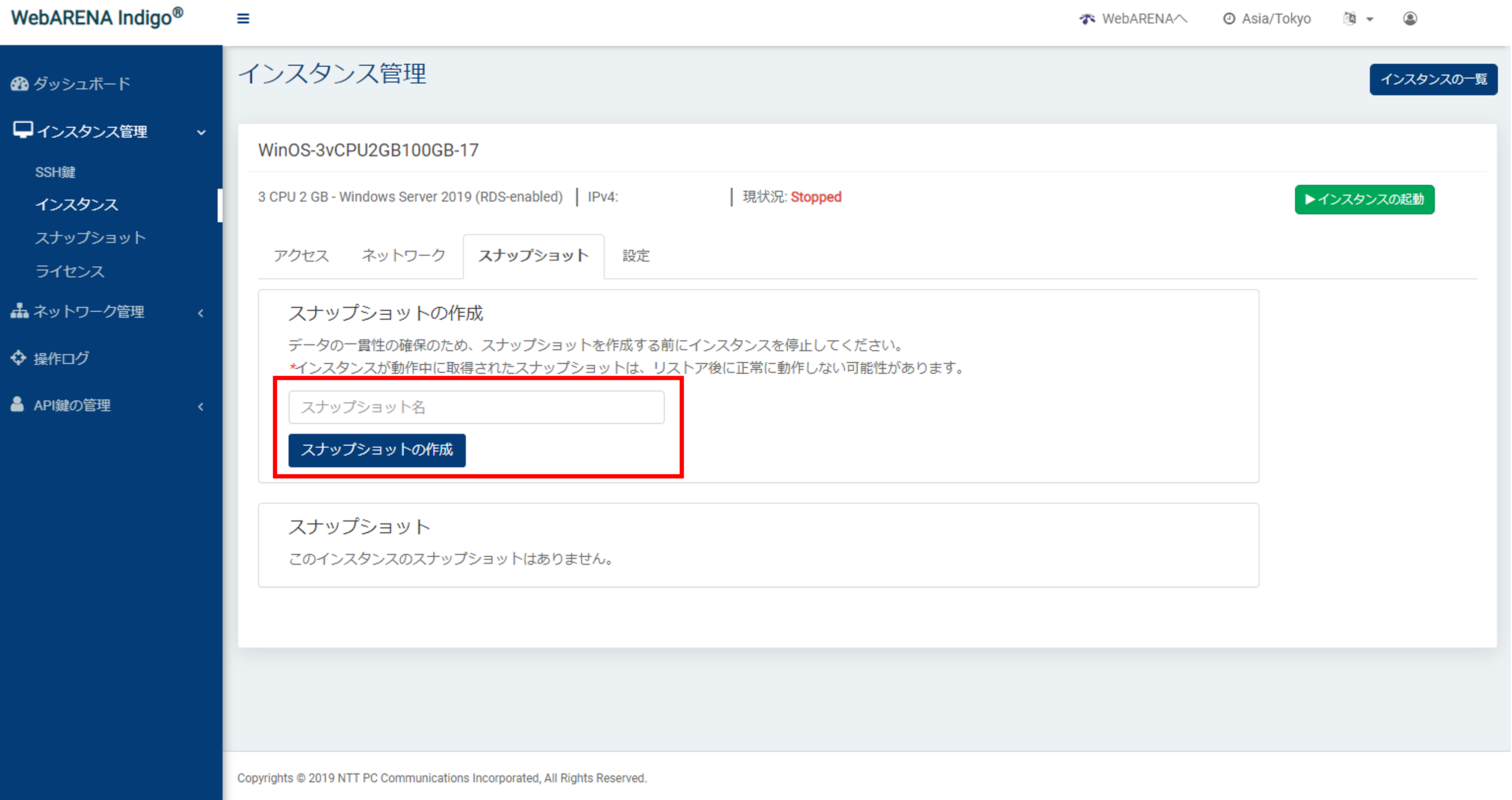The image size is (1512, 800).
Task: Click the API key management user icon
Action: [18, 404]
